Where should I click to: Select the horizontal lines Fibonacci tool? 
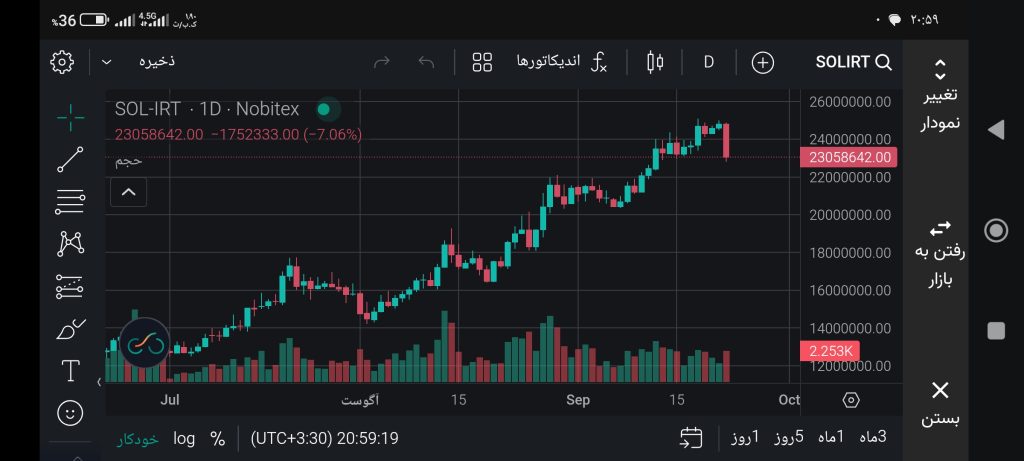(71, 202)
